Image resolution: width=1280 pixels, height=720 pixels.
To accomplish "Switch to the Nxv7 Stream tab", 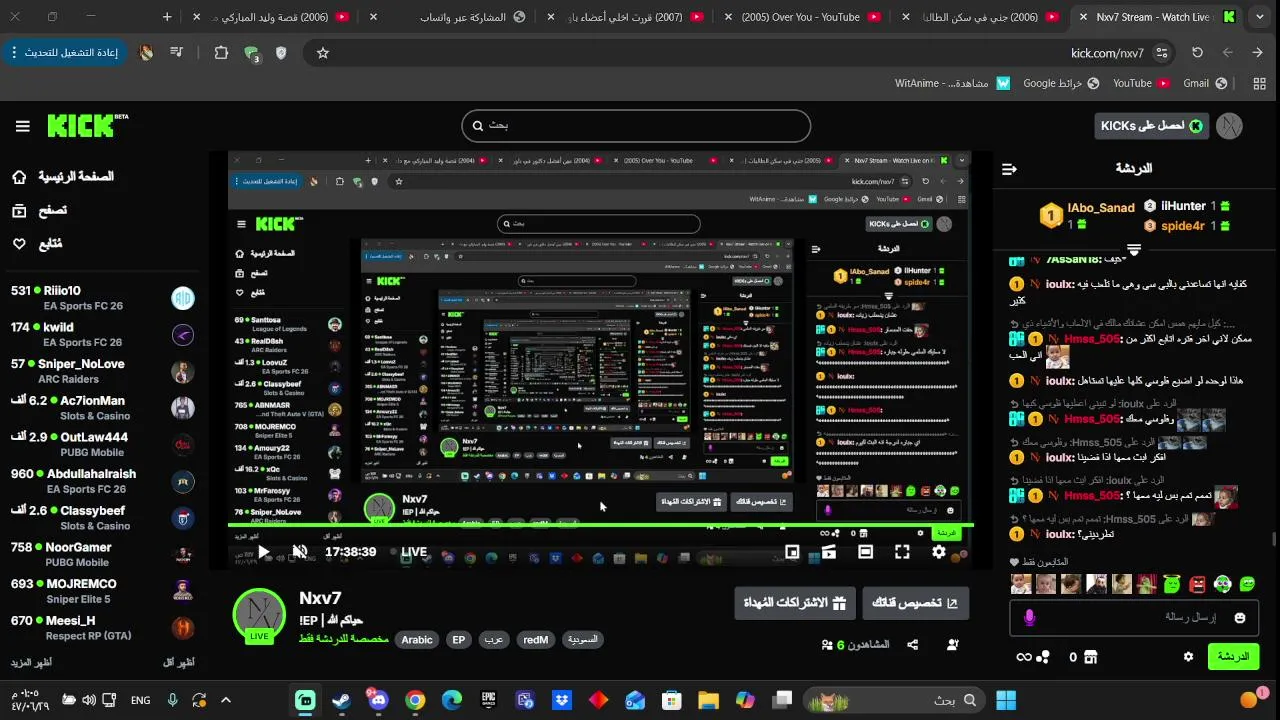I will coord(1157,17).
